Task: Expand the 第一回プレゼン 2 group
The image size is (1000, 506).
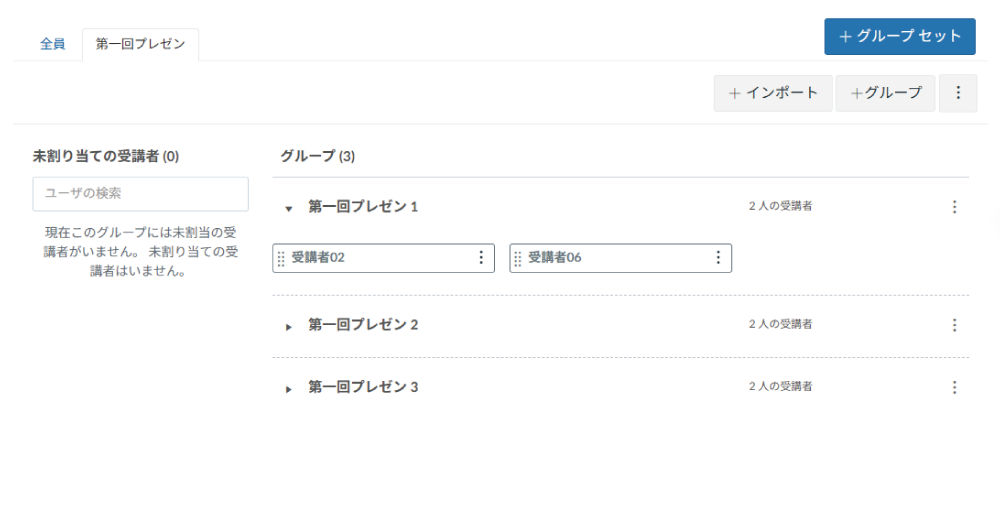Action: (x=289, y=327)
